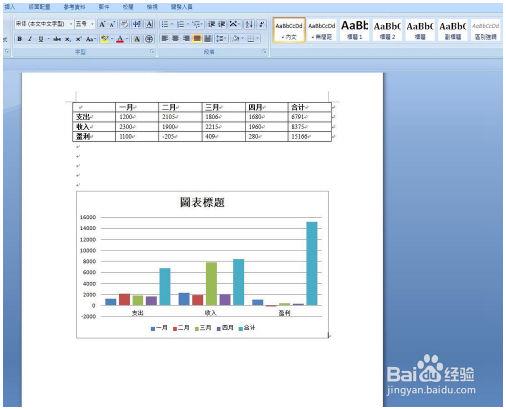Open the 插入 ribbon tab
Screen dimensions: 506x410
10,7
